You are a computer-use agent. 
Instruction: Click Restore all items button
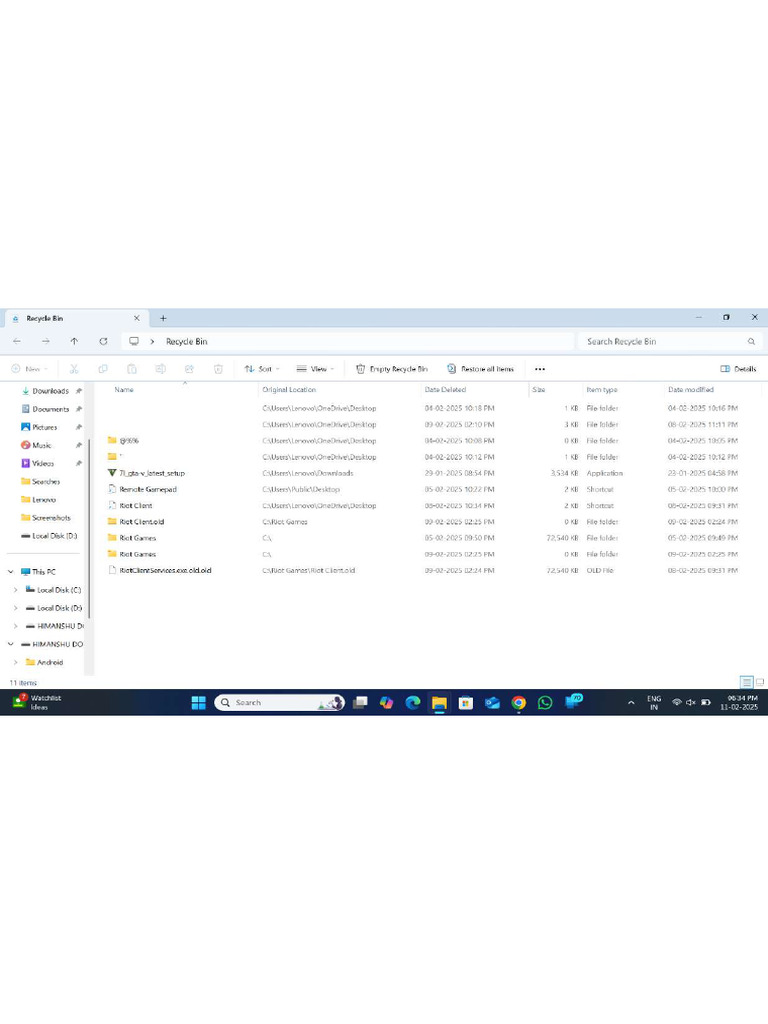pyautogui.click(x=480, y=369)
